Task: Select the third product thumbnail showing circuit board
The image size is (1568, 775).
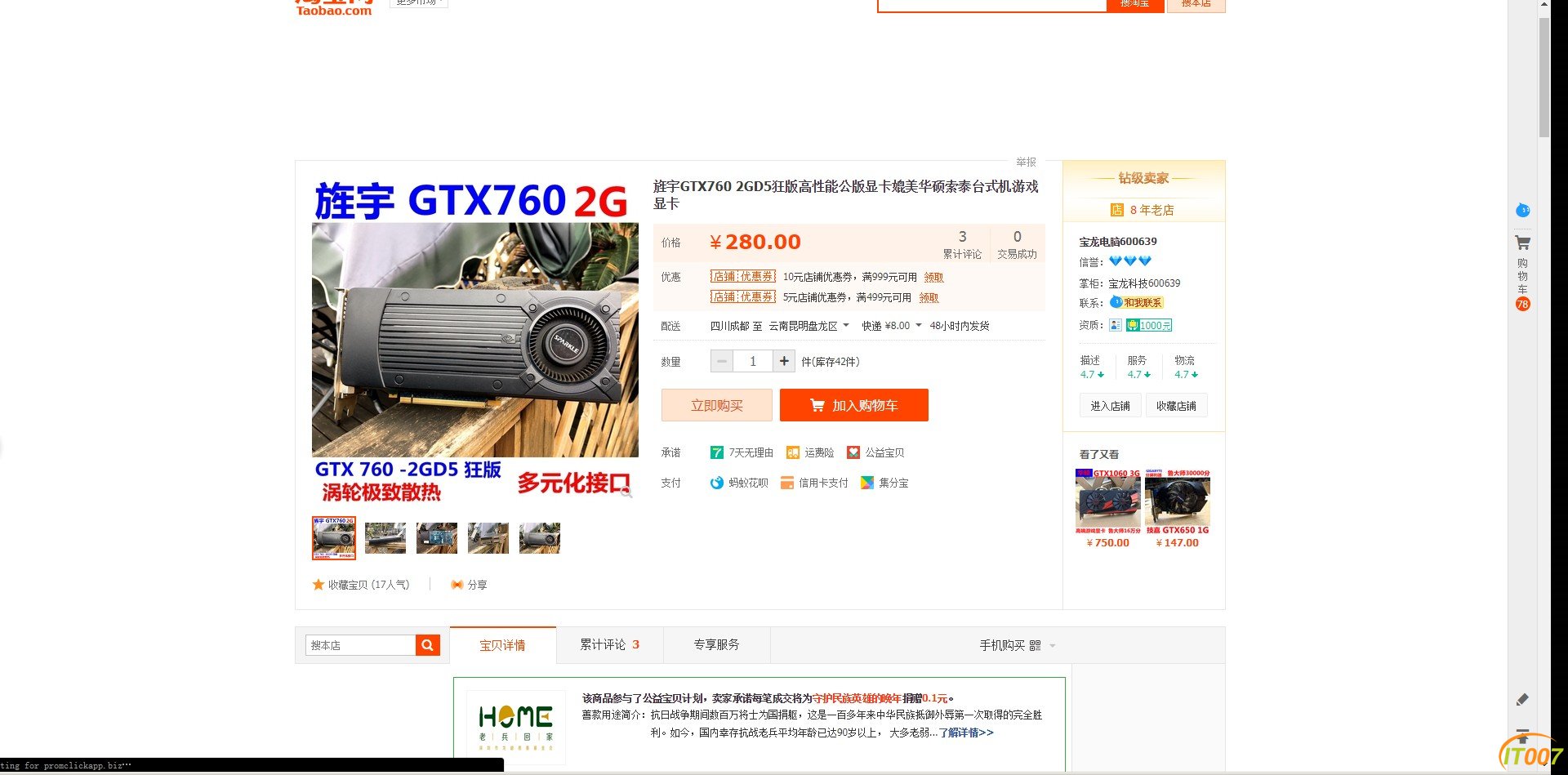Action: [x=437, y=537]
